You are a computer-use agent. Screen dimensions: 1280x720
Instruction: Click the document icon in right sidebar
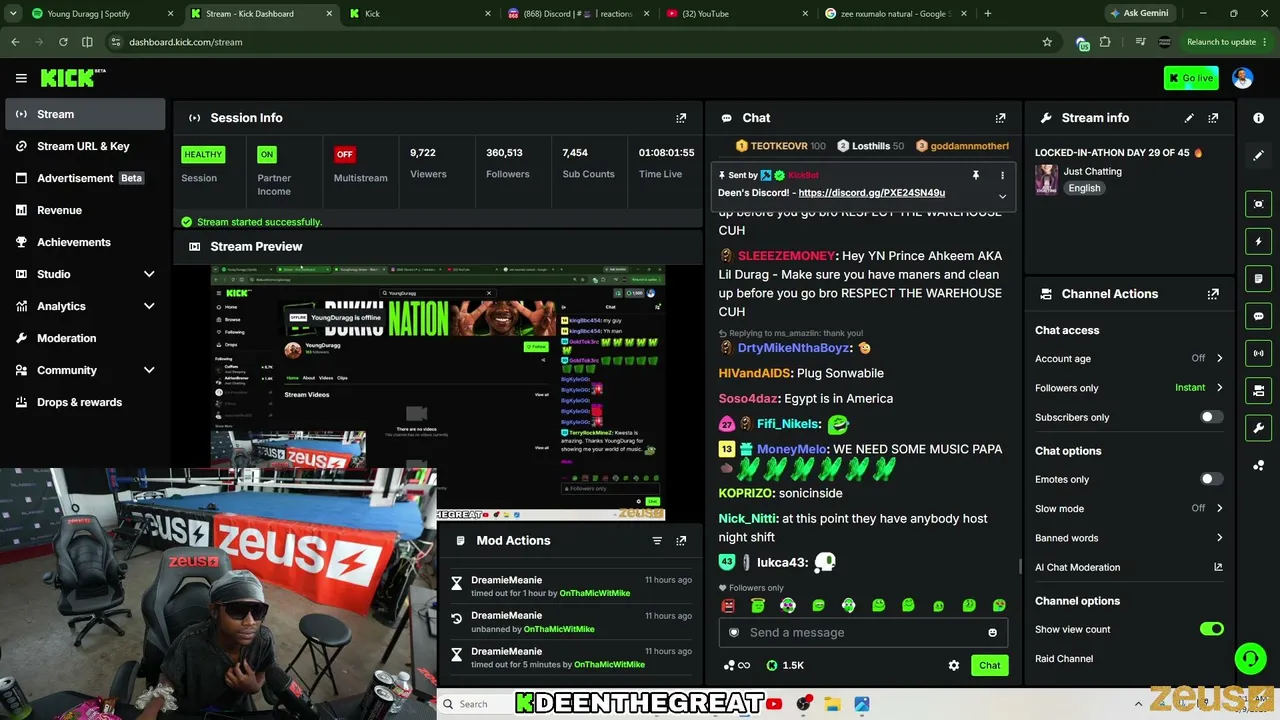click(1259, 279)
